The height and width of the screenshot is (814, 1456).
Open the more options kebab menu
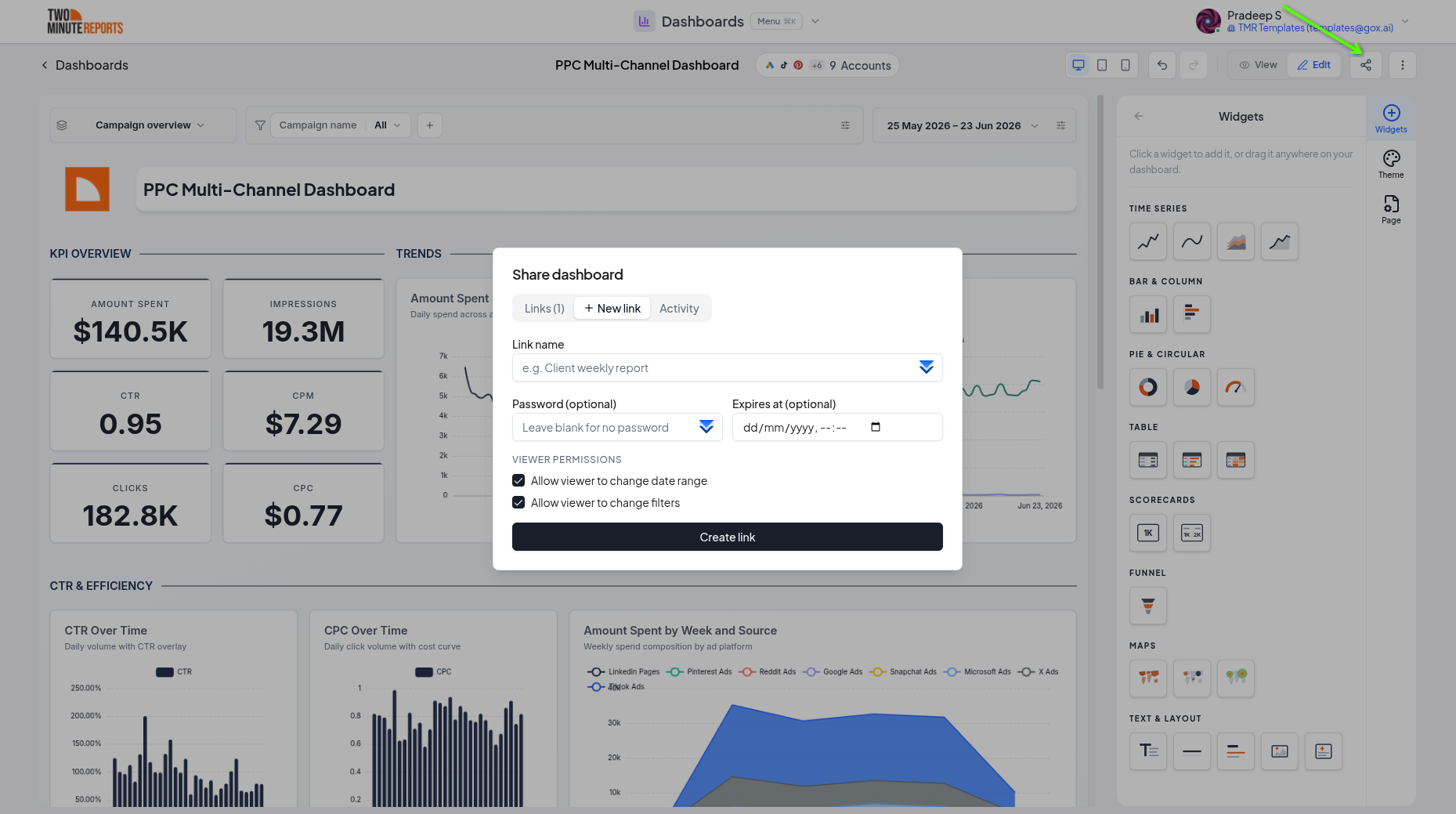(1402, 65)
